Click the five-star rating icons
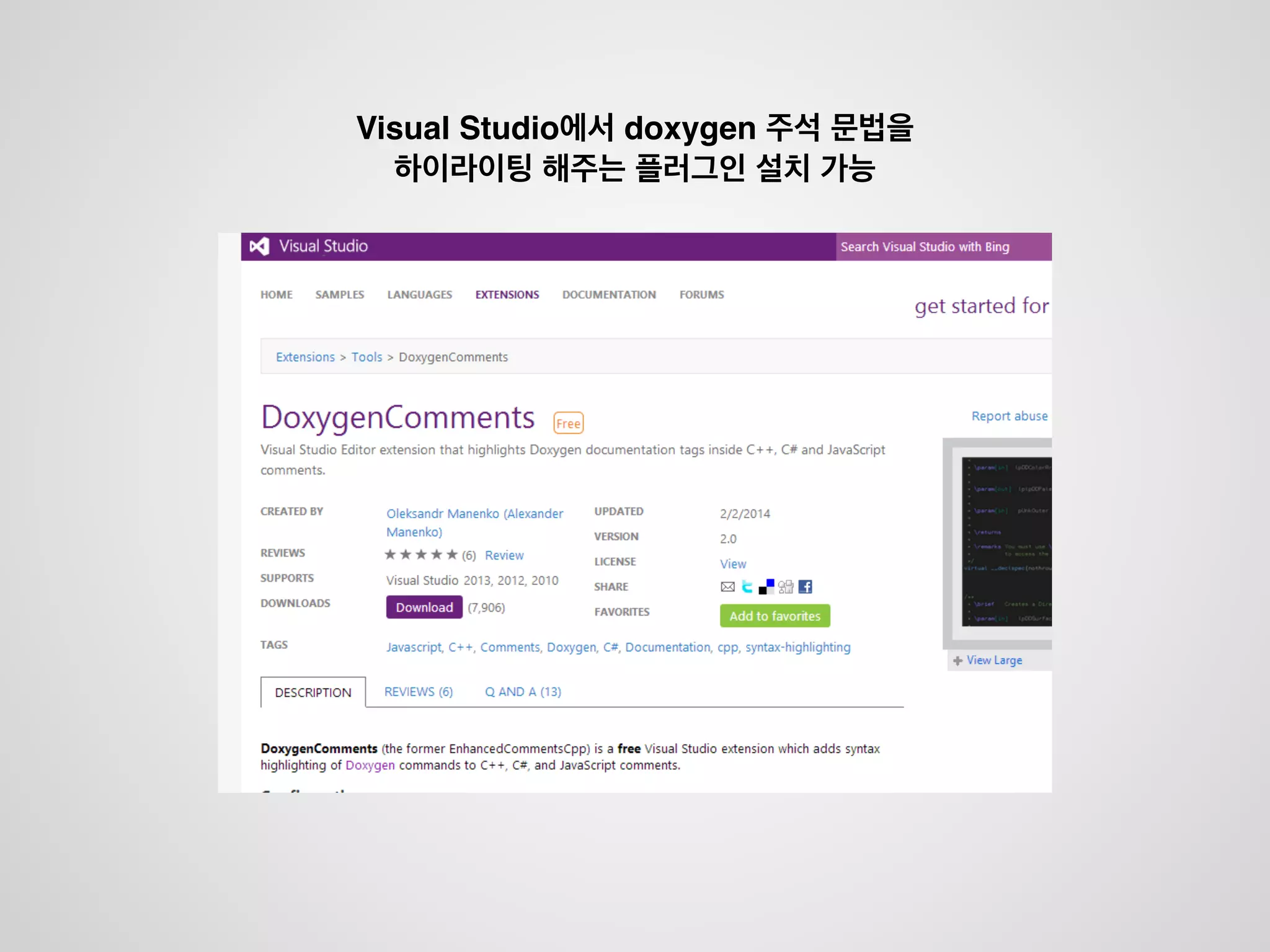This screenshot has height=952, width=1270. (x=421, y=555)
